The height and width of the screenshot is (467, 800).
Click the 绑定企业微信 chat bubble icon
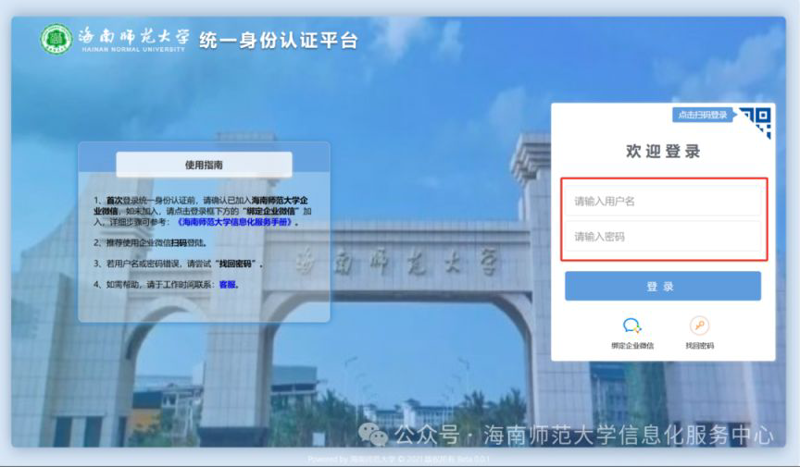pos(632,326)
